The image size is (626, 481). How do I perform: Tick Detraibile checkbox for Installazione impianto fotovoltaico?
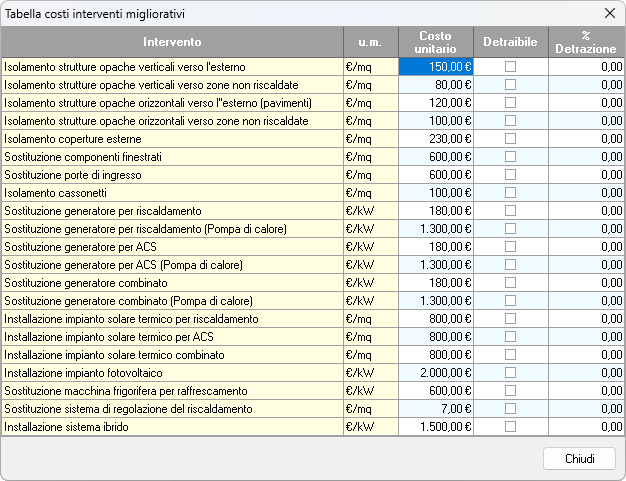coord(510,372)
